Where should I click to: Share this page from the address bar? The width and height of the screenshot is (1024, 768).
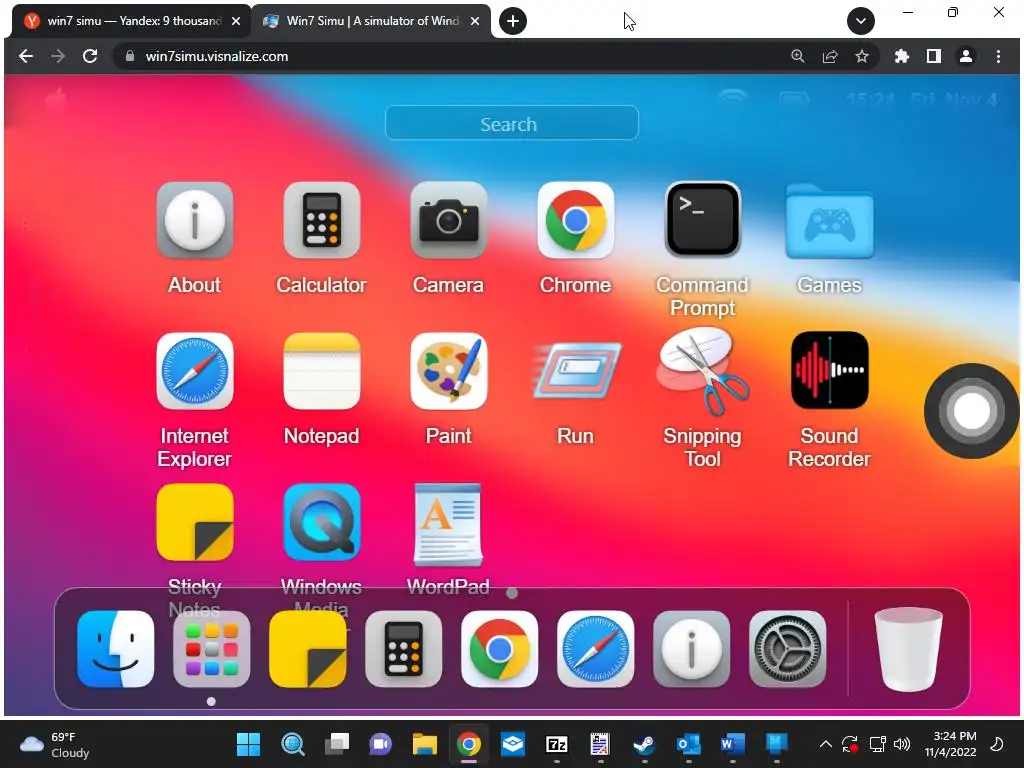tap(830, 56)
